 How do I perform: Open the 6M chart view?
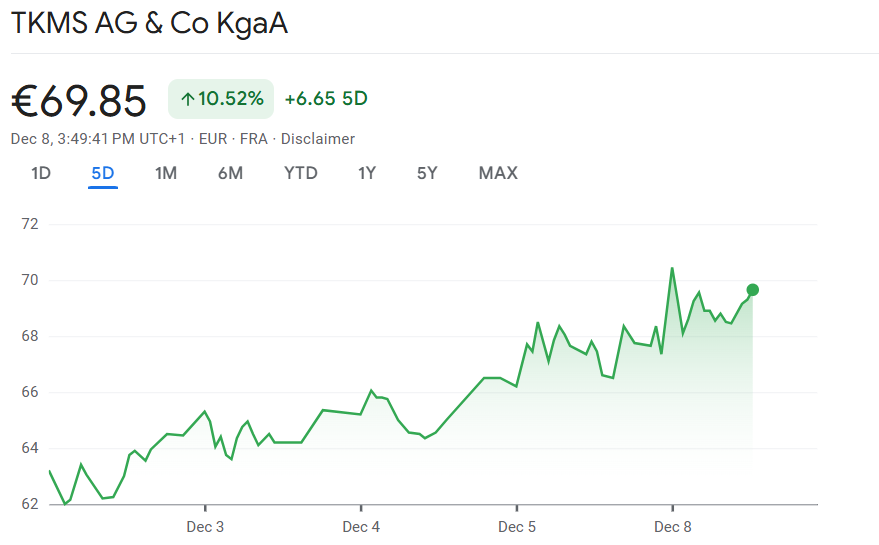coord(230,173)
